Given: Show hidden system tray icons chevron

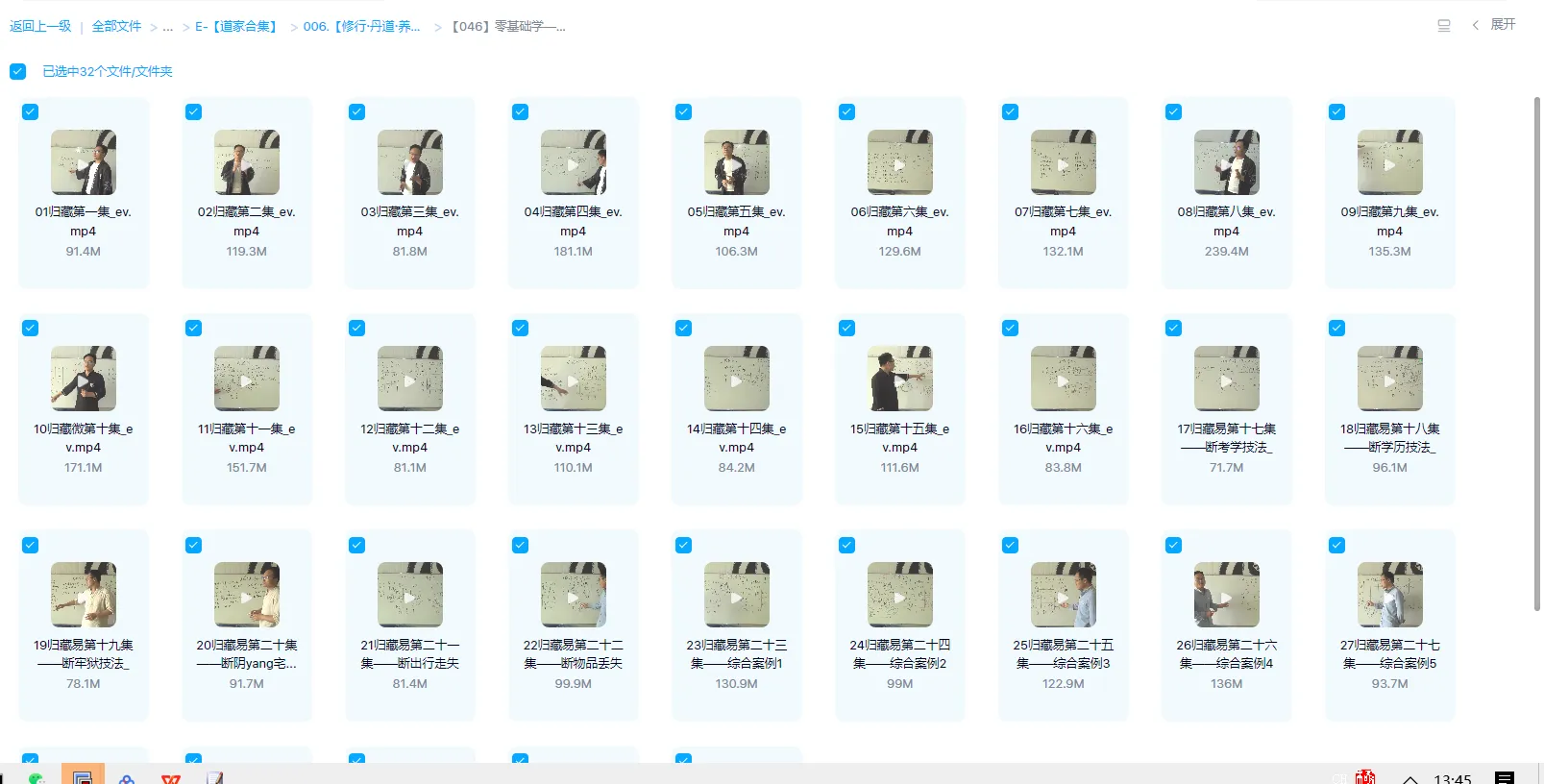Looking at the screenshot, I should tap(1410, 778).
